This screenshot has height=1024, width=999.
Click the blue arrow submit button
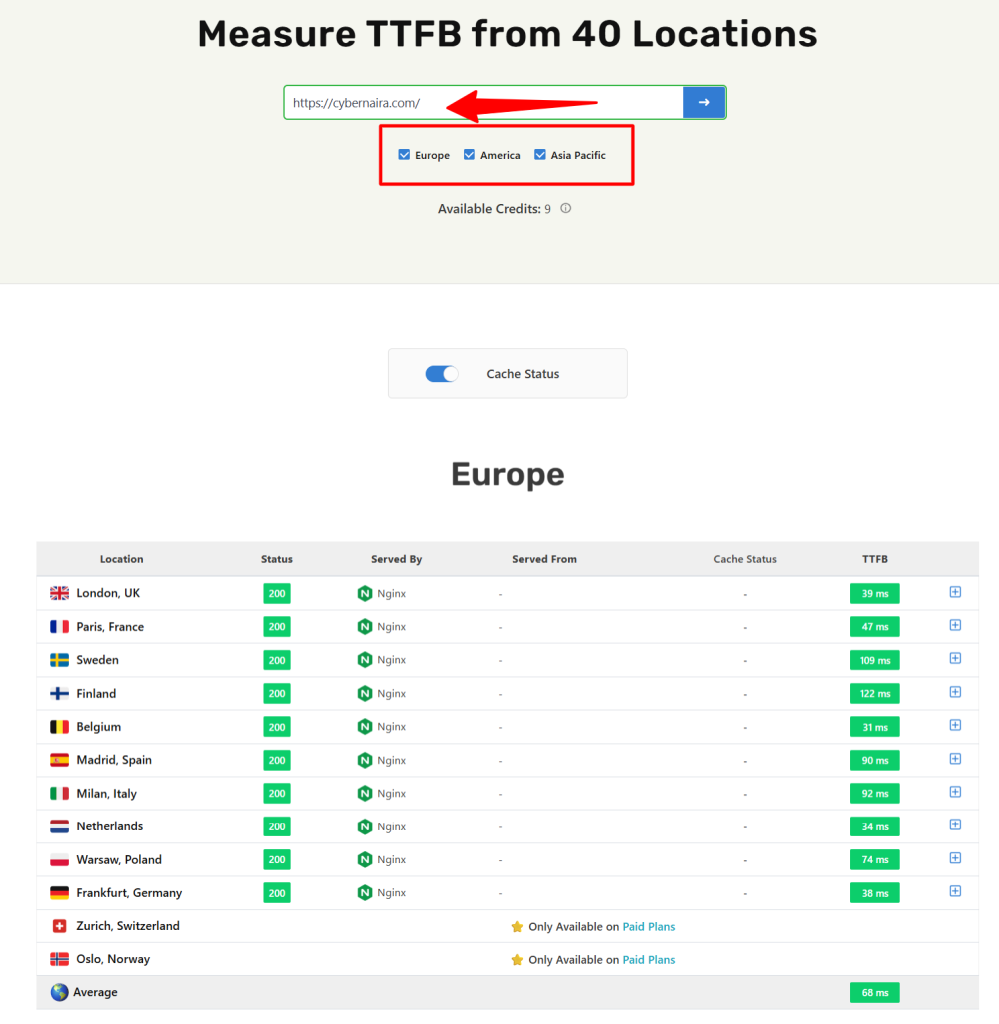click(x=704, y=102)
